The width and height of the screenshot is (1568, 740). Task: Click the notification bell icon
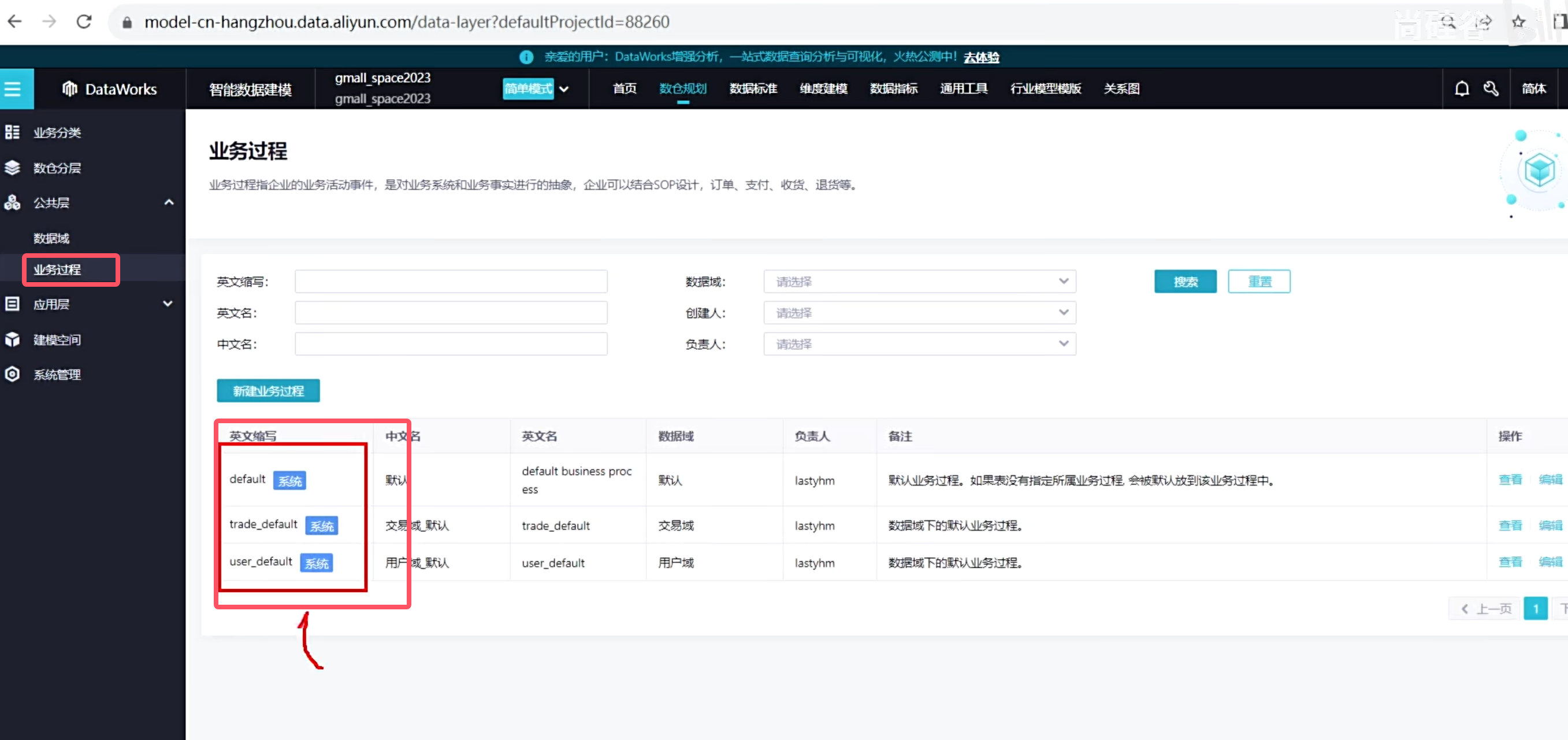click(1462, 89)
